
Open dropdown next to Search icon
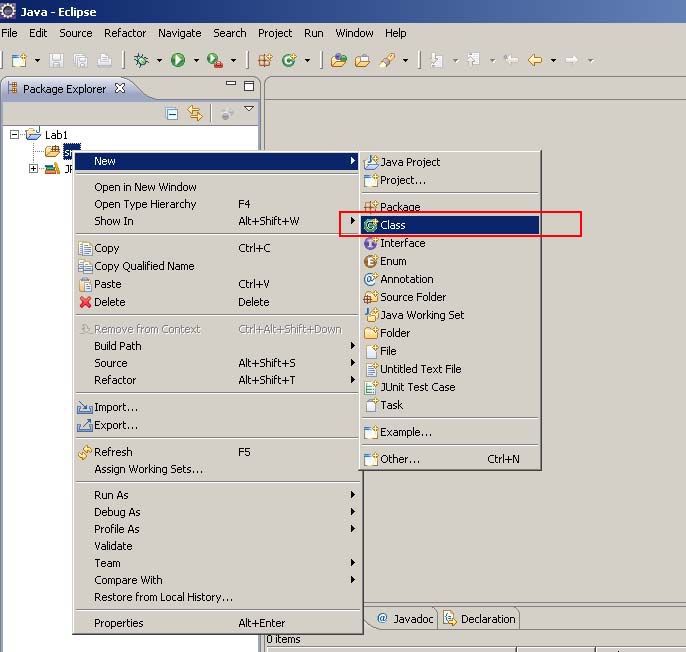click(406, 60)
